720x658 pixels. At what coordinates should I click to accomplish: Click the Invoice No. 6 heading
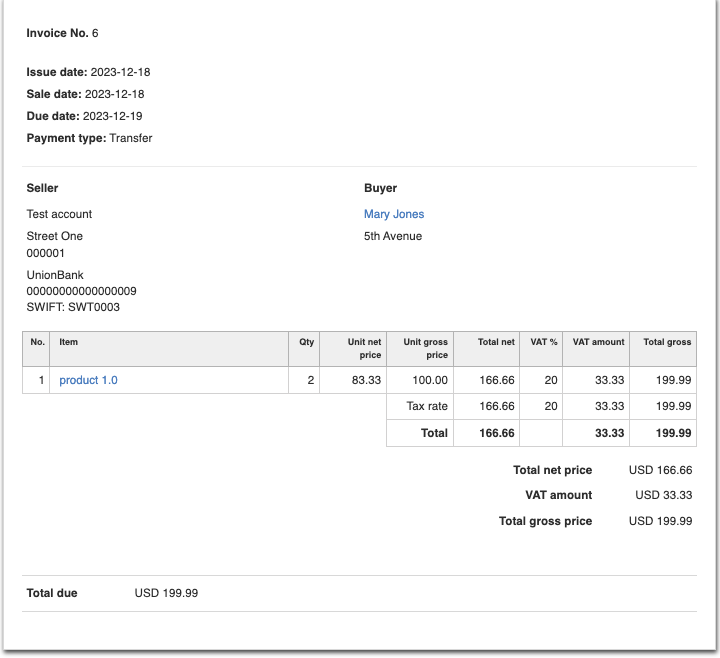coord(62,33)
